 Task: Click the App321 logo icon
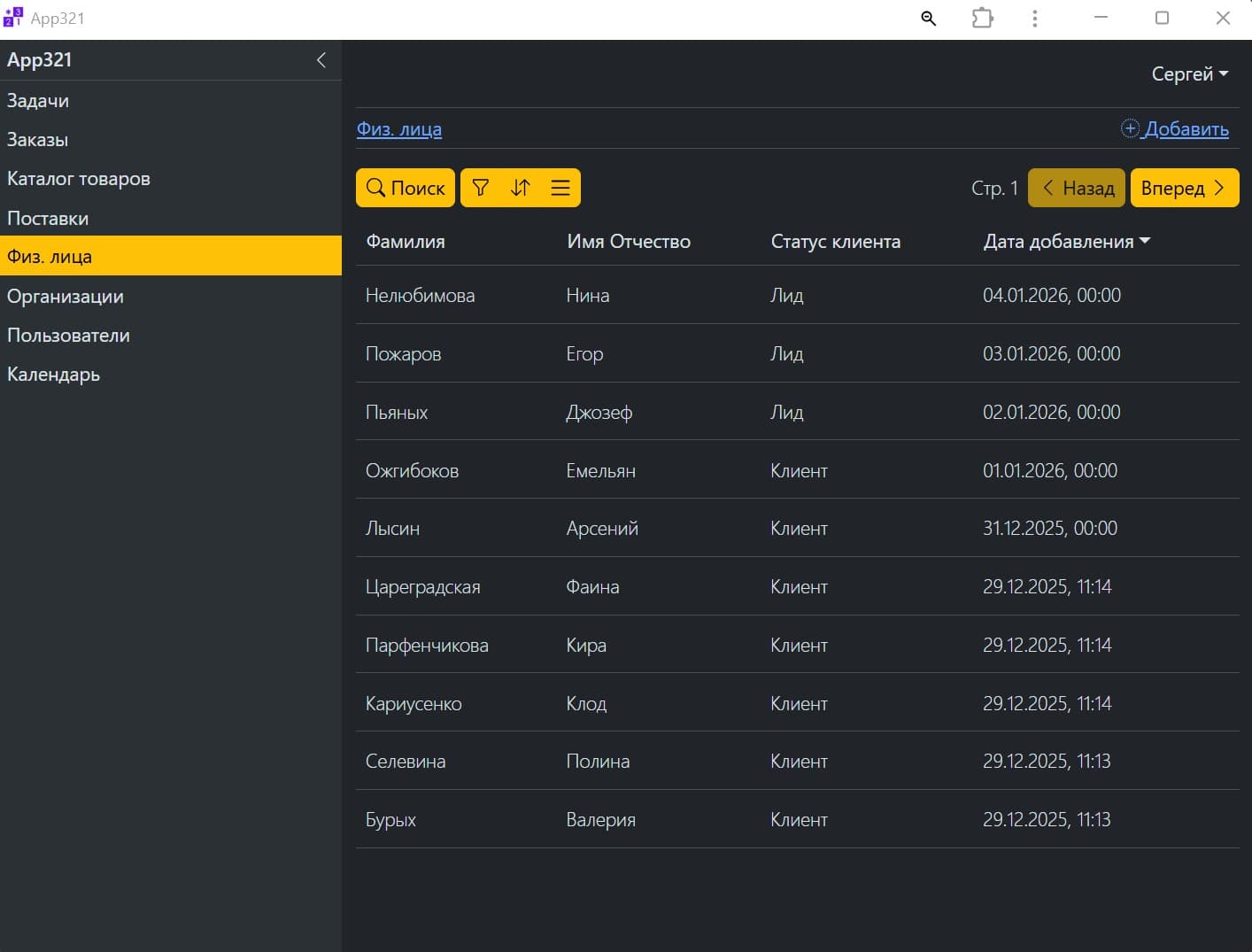tap(13, 18)
